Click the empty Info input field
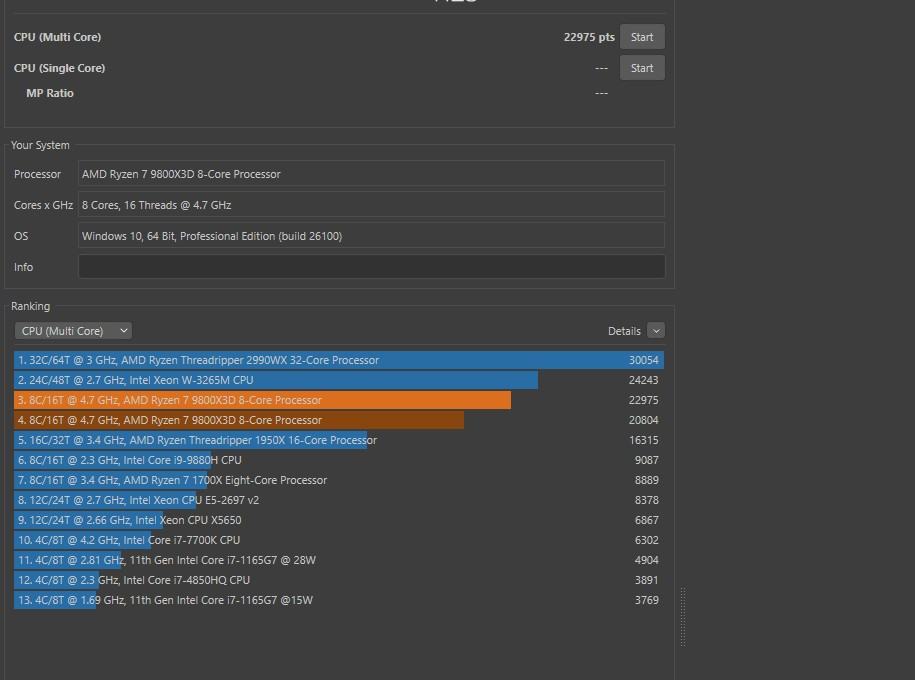 point(372,267)
